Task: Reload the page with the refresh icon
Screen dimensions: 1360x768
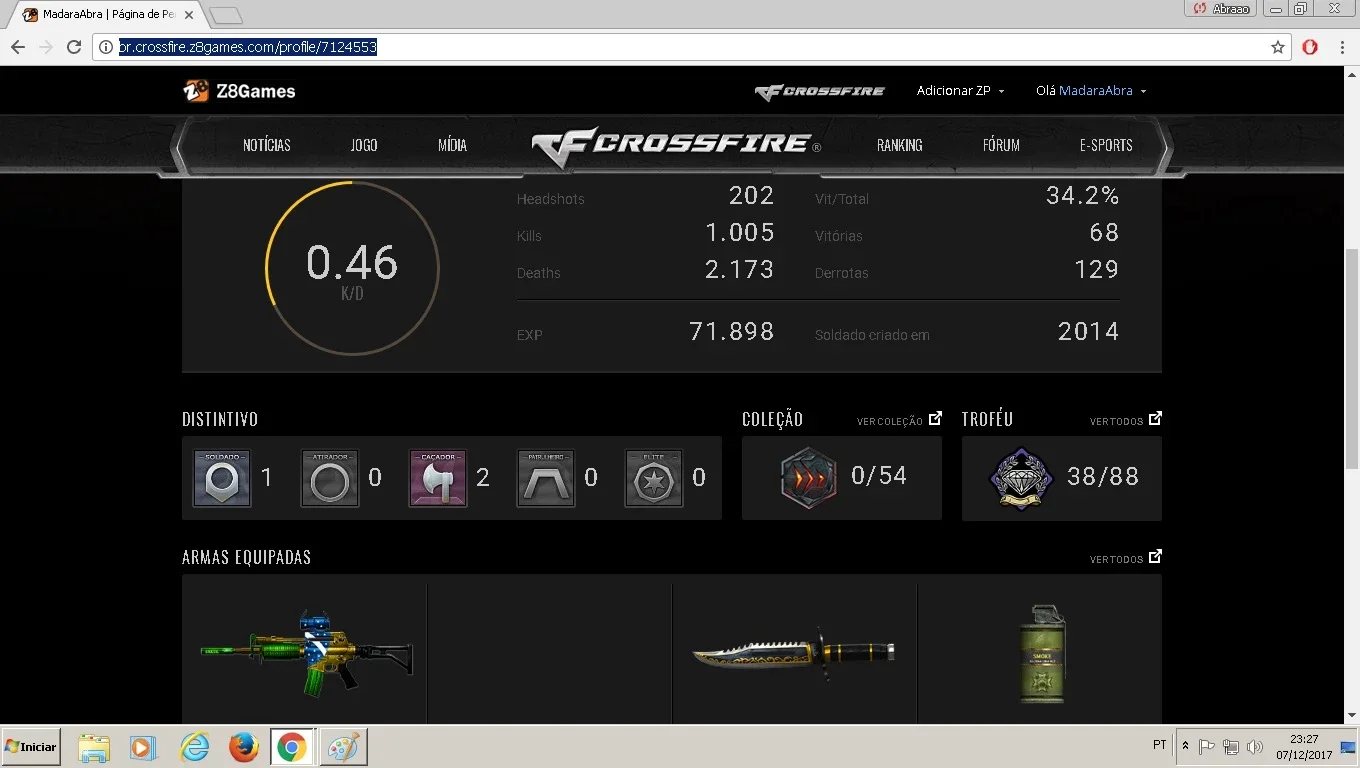Action: coord(74,47)
